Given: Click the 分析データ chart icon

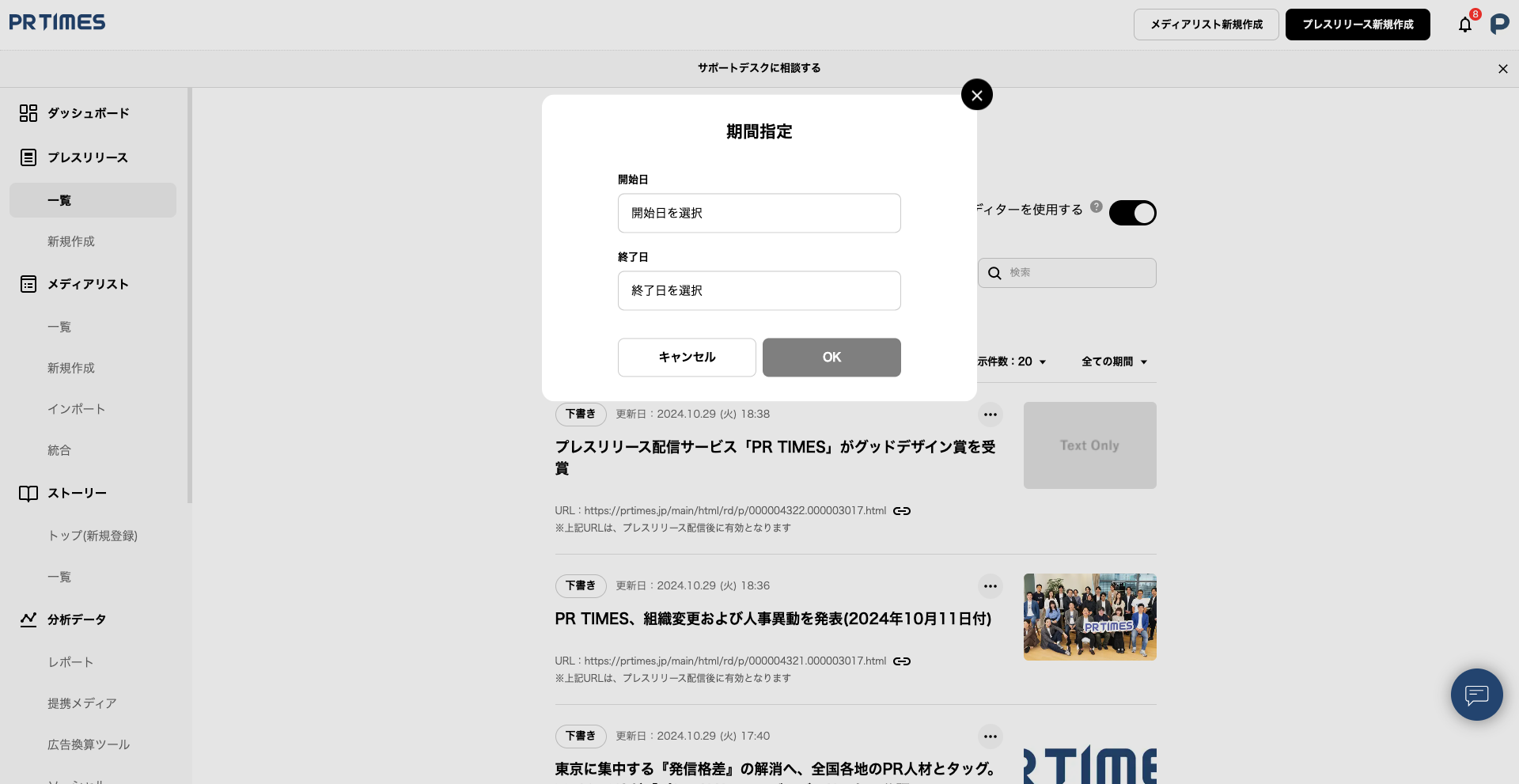Looking at the screenshot, I should click(x=28, y=619).
